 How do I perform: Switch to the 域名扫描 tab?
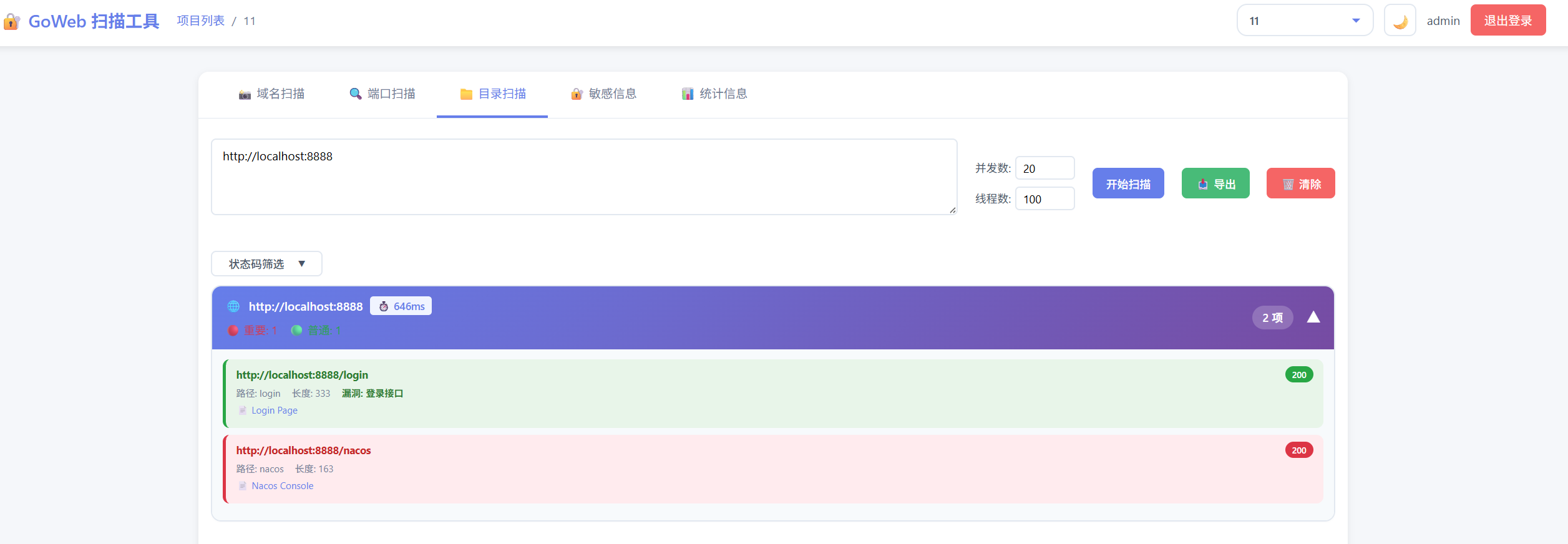pyautogui.click(x=271, y=94)
